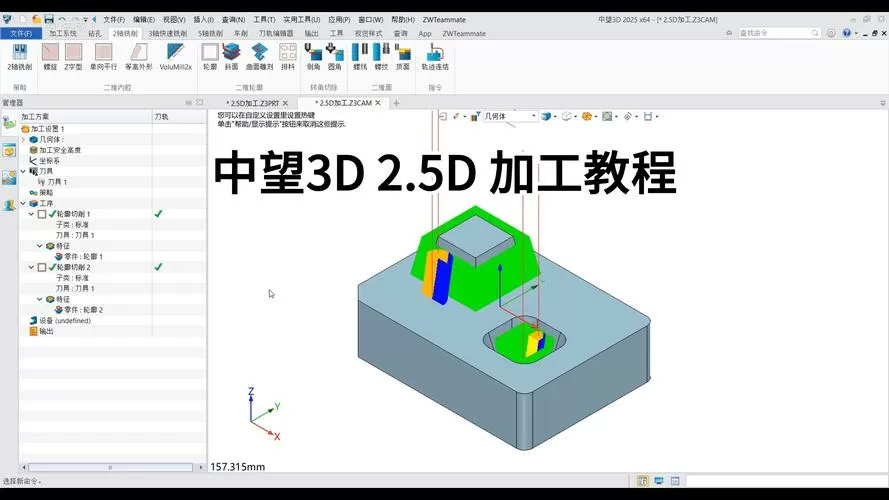This screenshot has height=500, width=889.
Task: Close the 2.5D加工.Z3CAM document tab
Action: coord(378,103)
